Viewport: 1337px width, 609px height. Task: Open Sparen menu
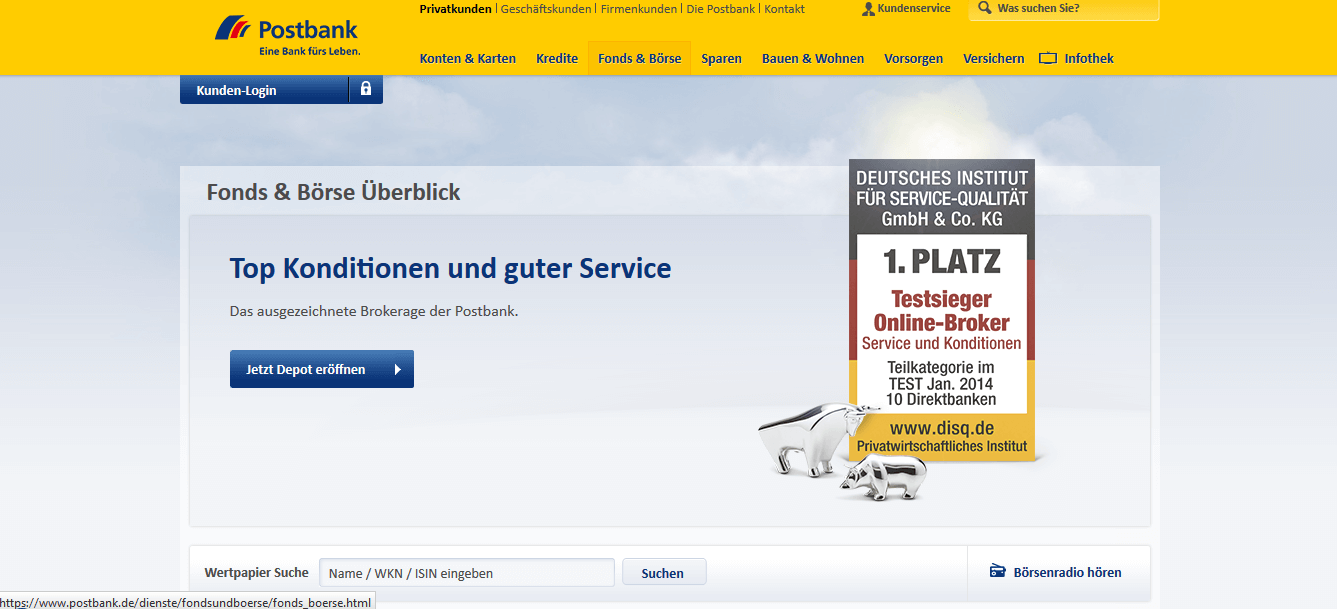(x=721, y=58)
